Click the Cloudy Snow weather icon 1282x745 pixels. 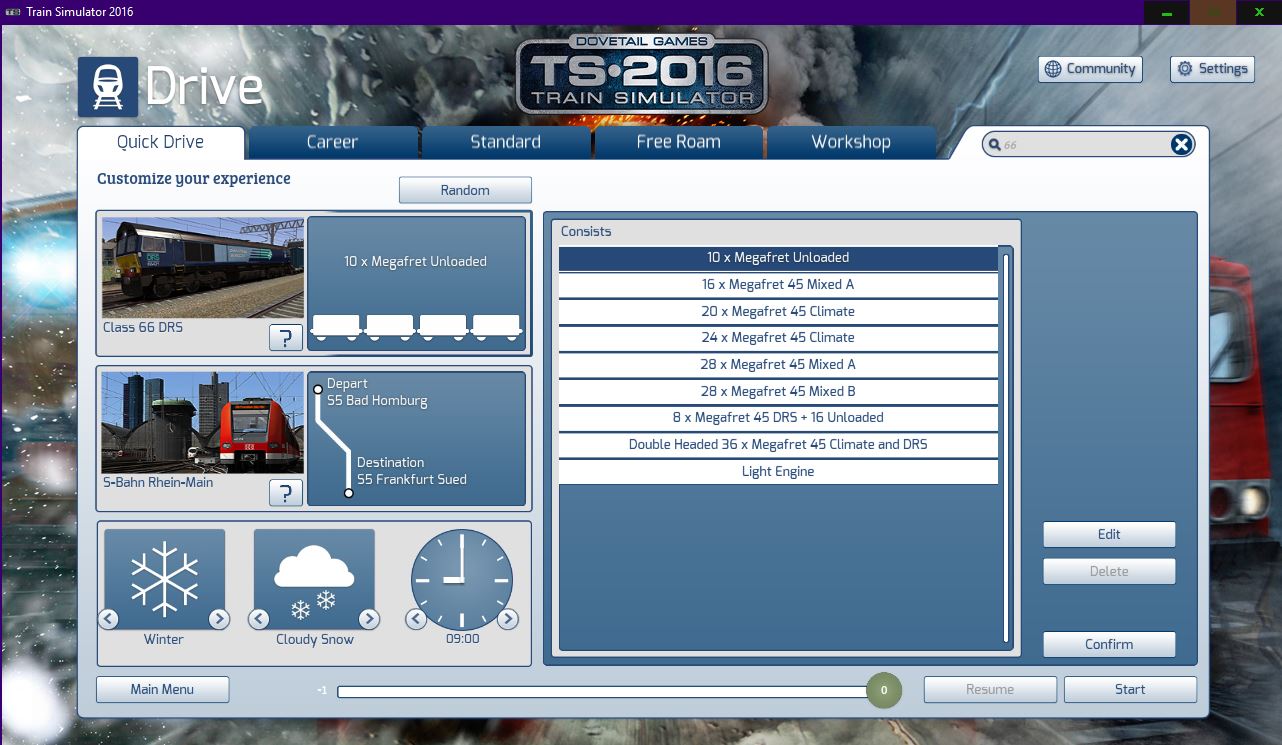click(314, 579)
